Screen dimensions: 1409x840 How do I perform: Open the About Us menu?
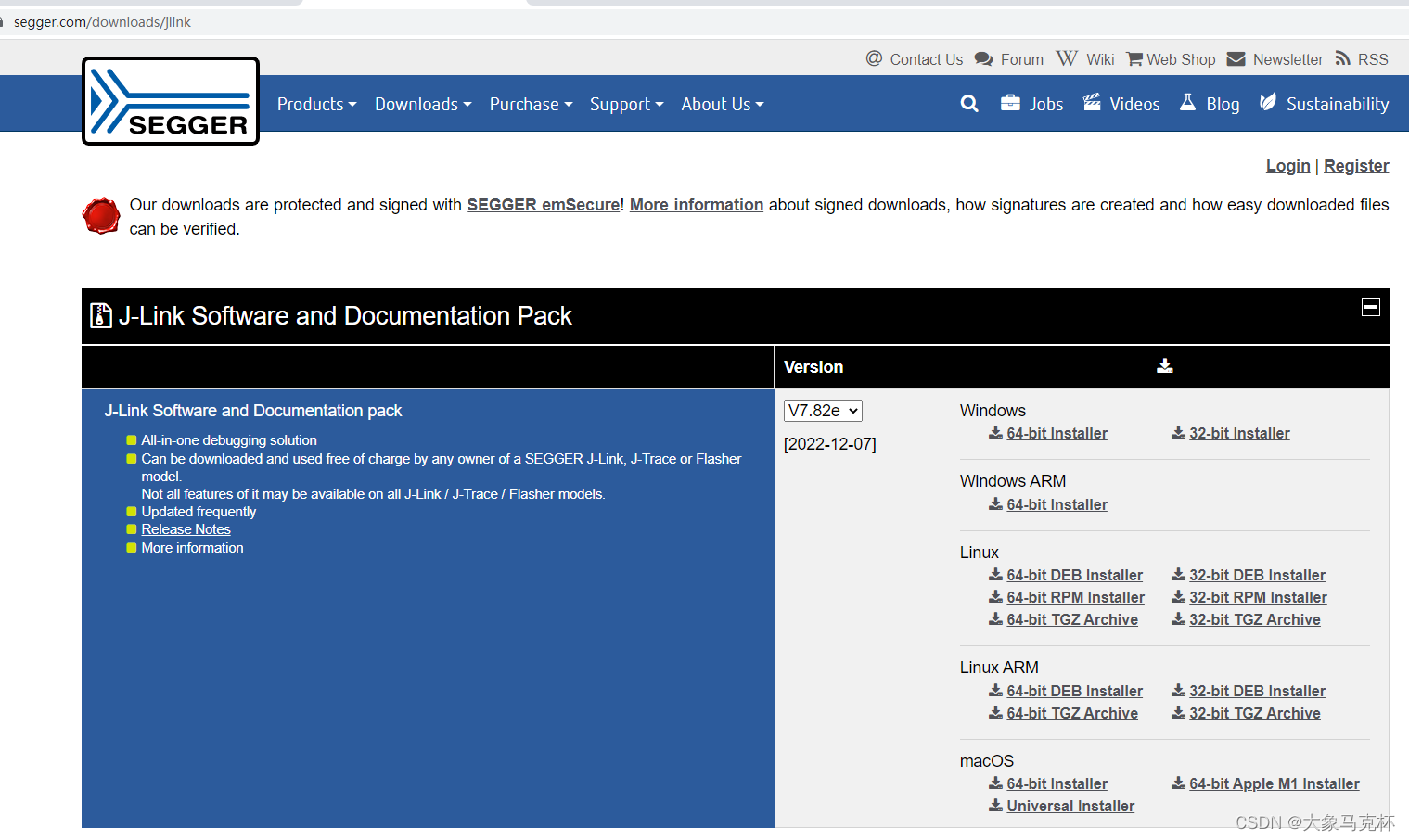point(722,105)
